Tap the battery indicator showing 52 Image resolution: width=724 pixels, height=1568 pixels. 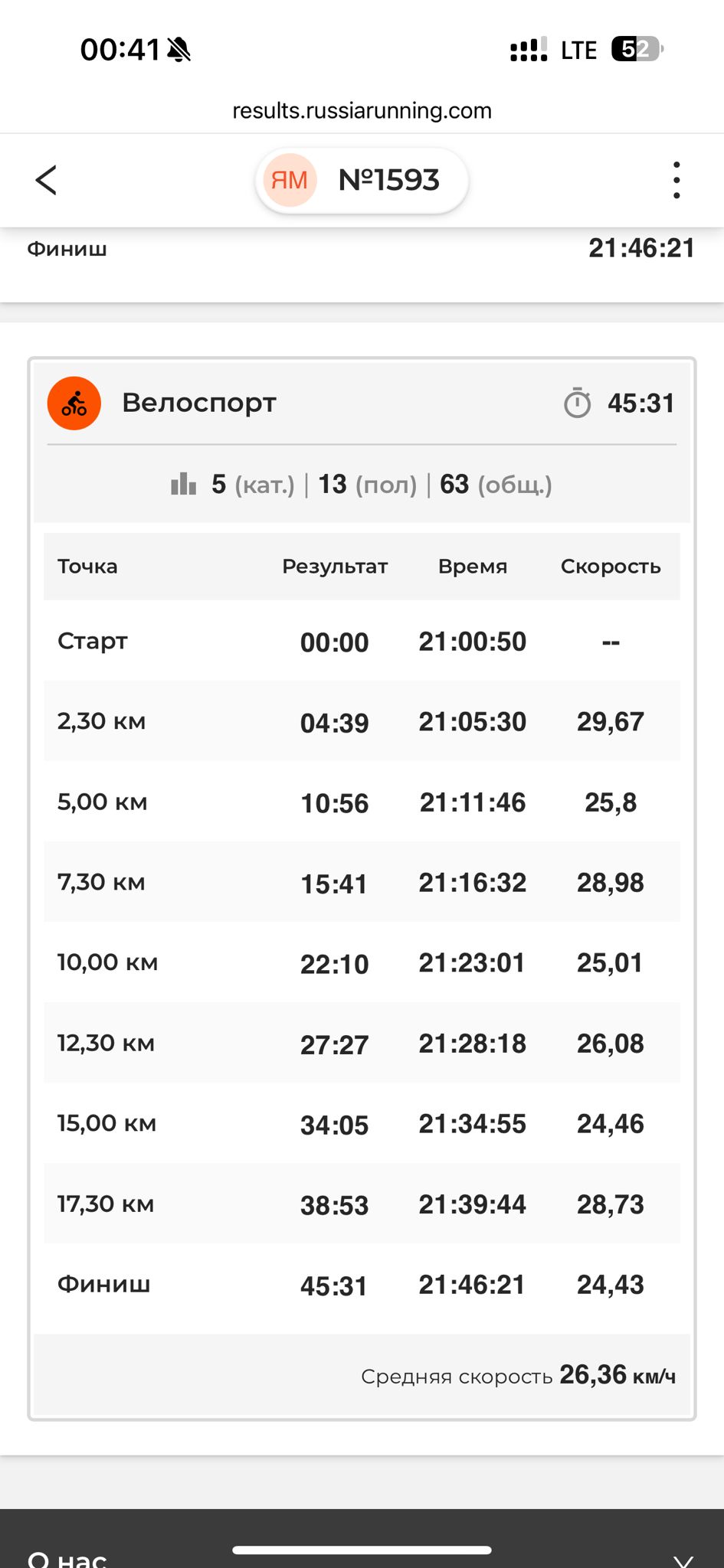637,49
